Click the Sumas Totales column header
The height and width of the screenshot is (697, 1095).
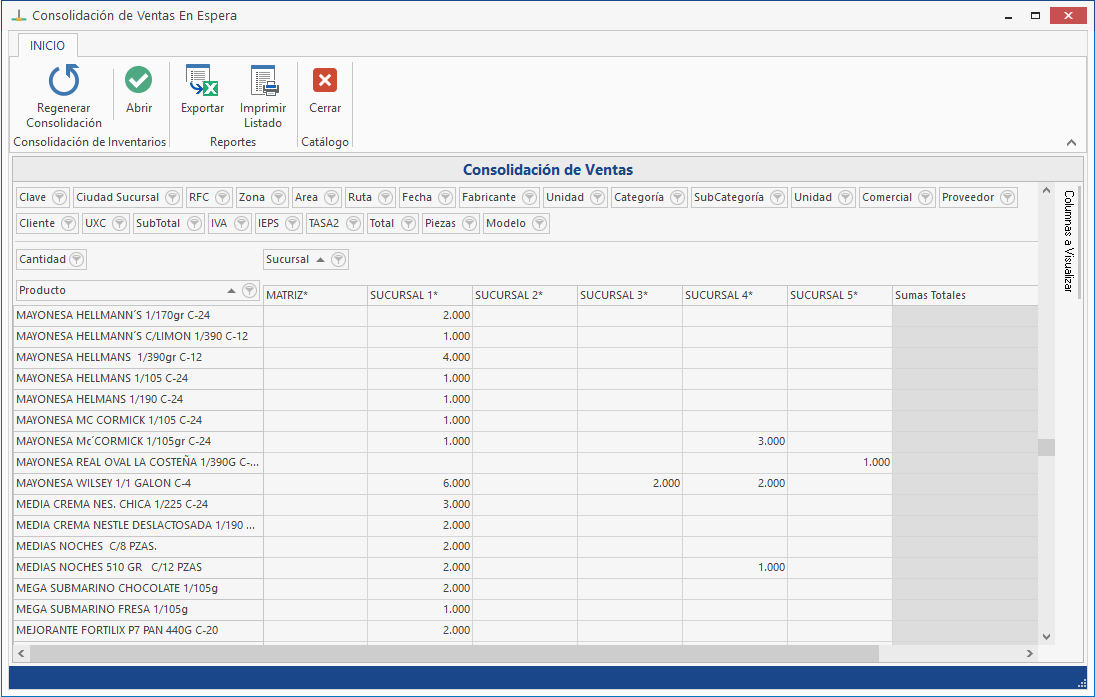960,295
